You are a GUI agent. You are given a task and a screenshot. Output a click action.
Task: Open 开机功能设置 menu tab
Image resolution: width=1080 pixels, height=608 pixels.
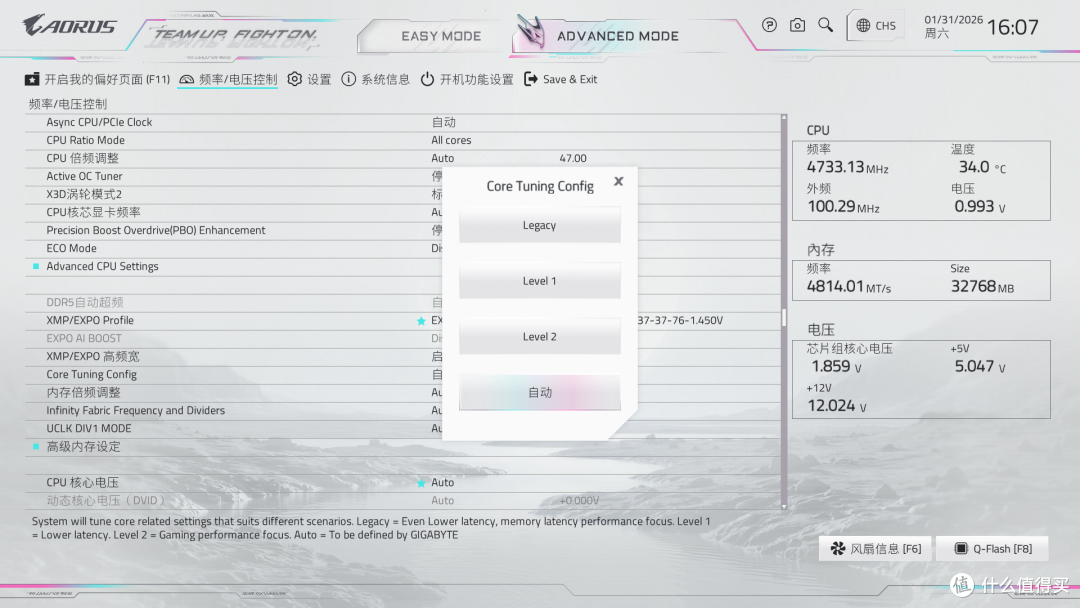tap(467, 79)
